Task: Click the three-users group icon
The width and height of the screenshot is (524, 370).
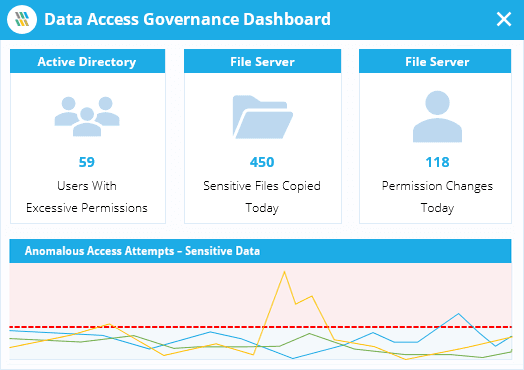Action: tap(87, 116)
